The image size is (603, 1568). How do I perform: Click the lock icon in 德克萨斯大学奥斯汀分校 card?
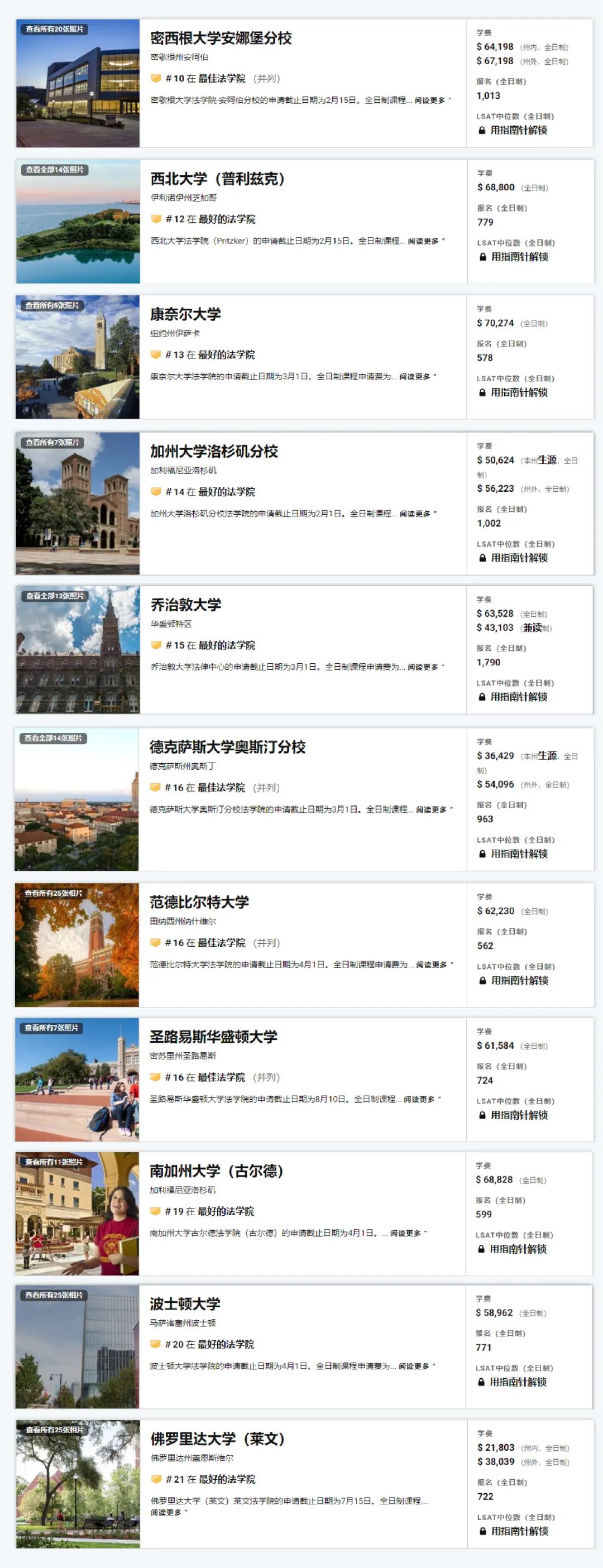[x=482, y=854]
